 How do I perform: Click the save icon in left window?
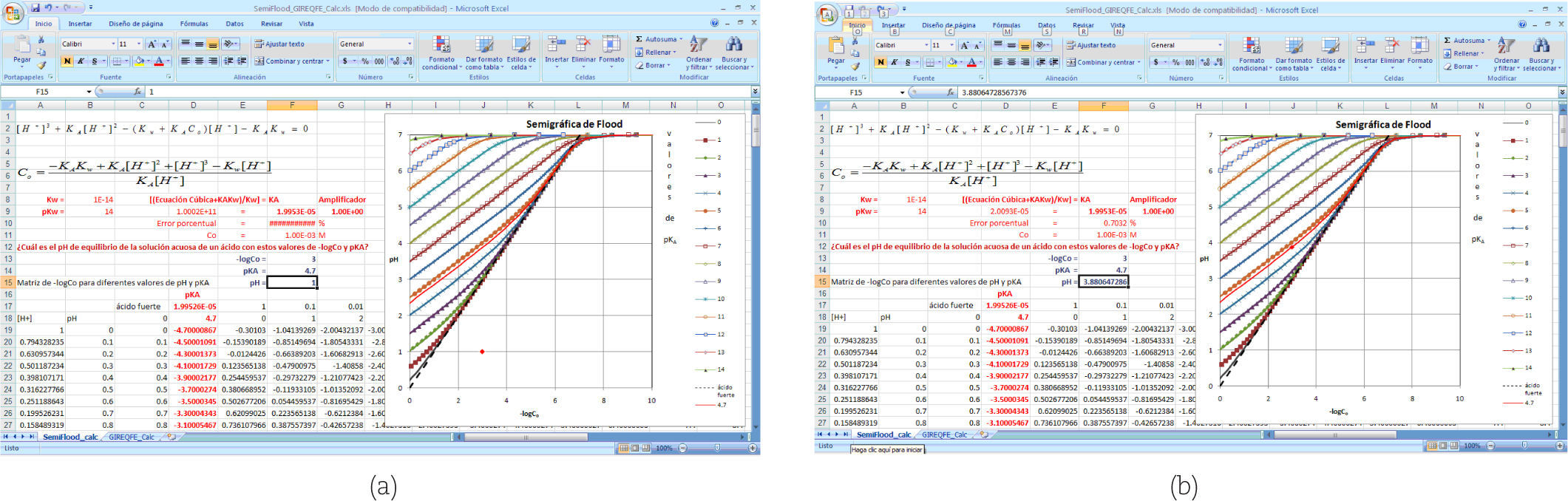(x=35, y=7)
